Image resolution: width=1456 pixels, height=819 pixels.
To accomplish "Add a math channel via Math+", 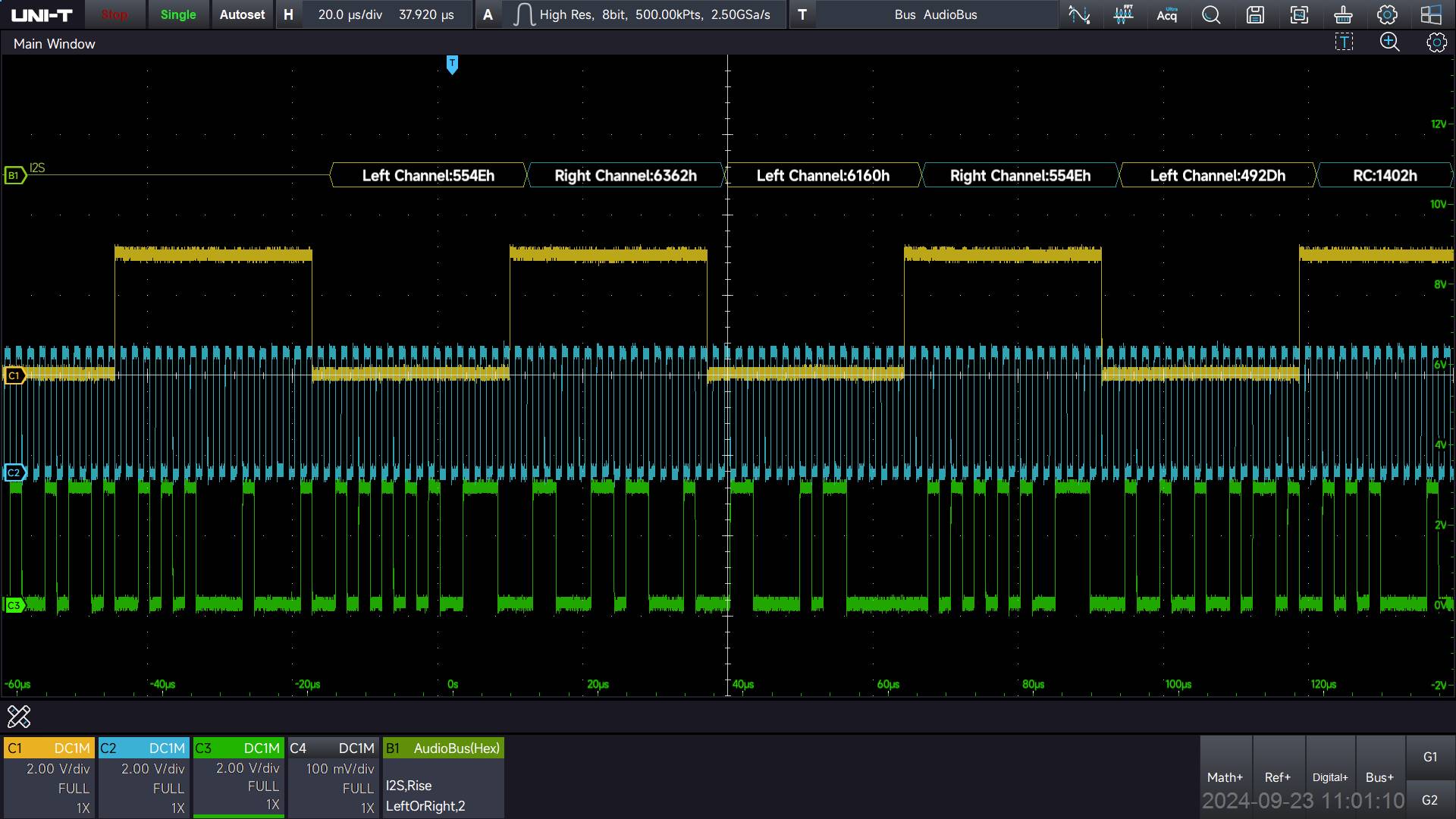I will pyautogui.click(x=1225, y=777).
